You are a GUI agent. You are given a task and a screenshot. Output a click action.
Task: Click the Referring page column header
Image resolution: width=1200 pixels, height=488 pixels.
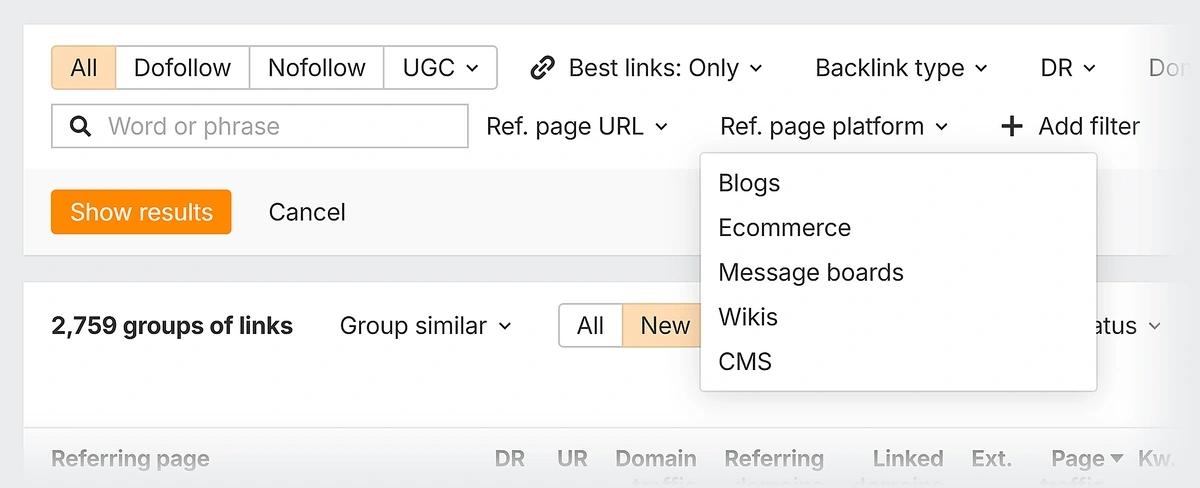click(130, 459)
